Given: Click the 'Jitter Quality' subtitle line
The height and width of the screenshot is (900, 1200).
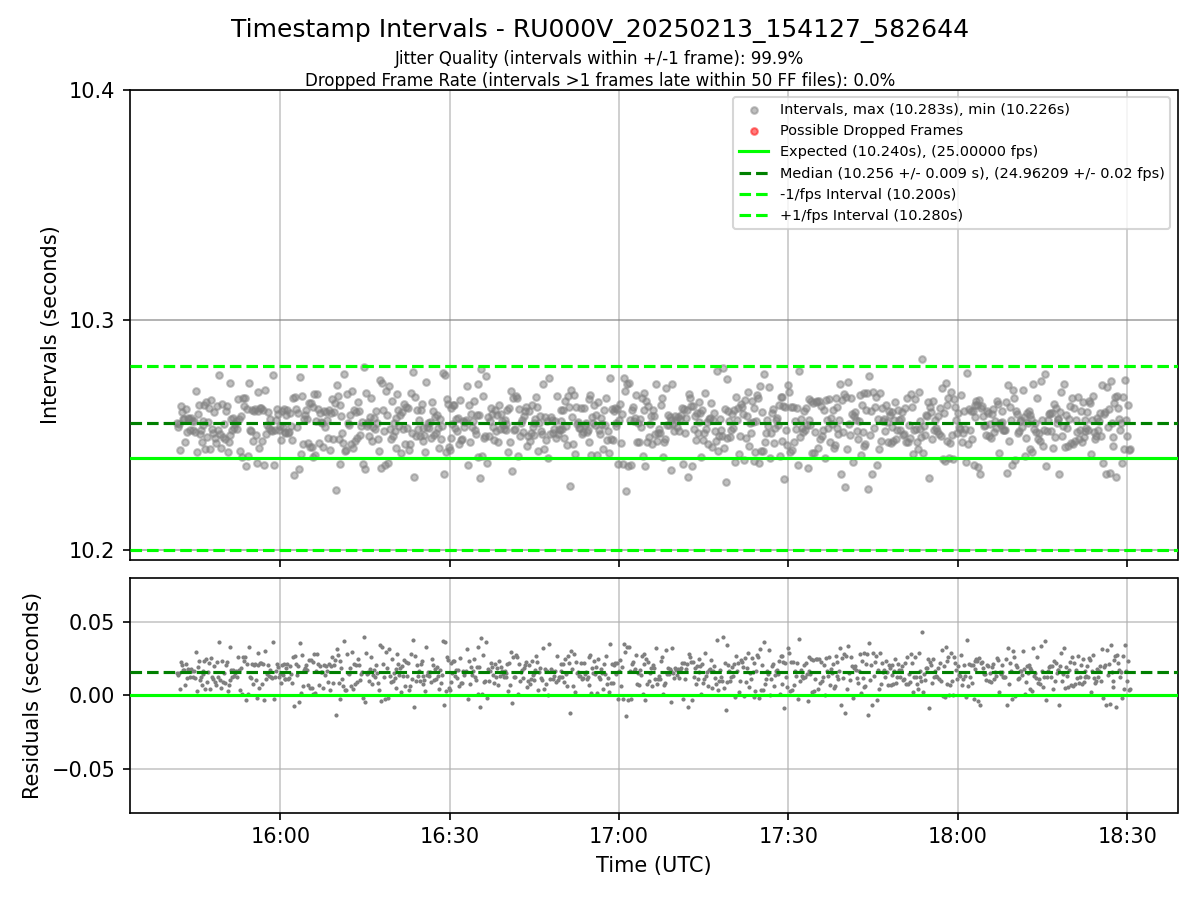Looking at the screenshot, I should (x=599, y=58).
